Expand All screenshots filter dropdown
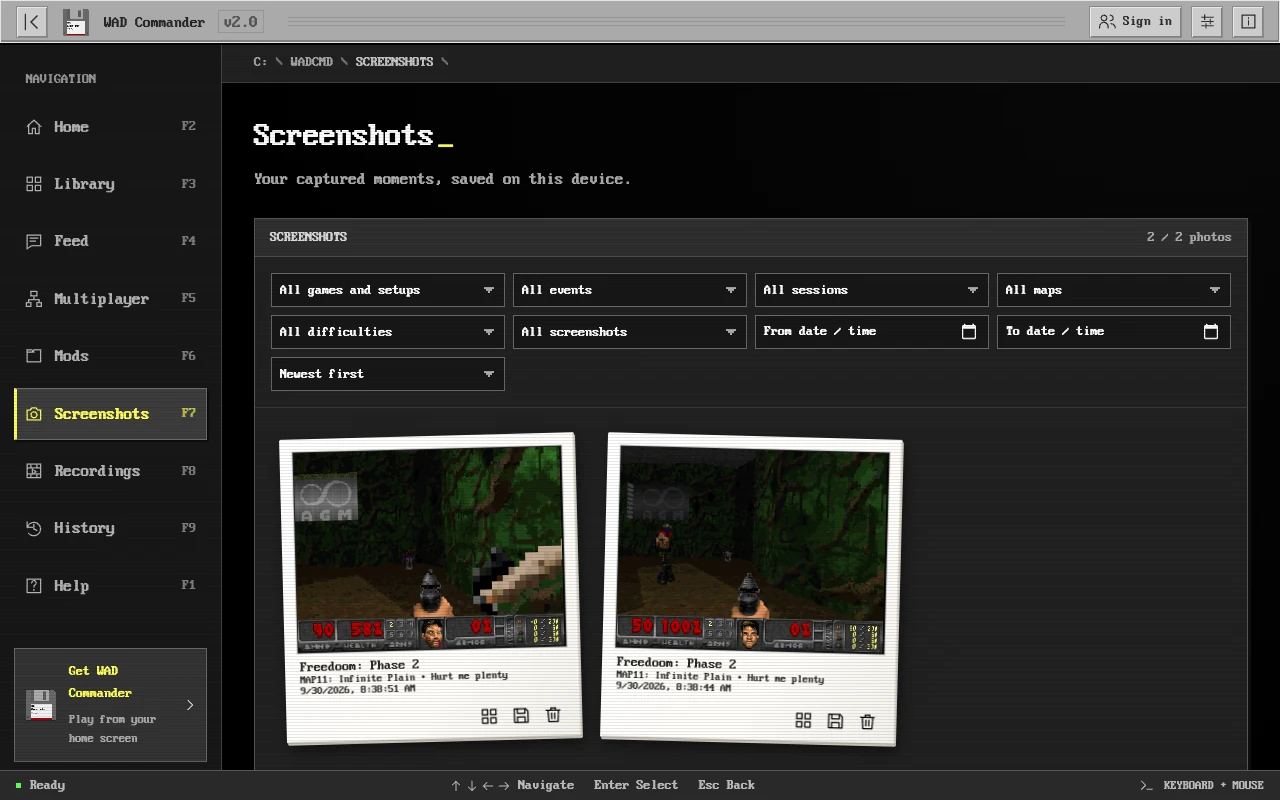The image size is (1280, 800). point(629,332)
